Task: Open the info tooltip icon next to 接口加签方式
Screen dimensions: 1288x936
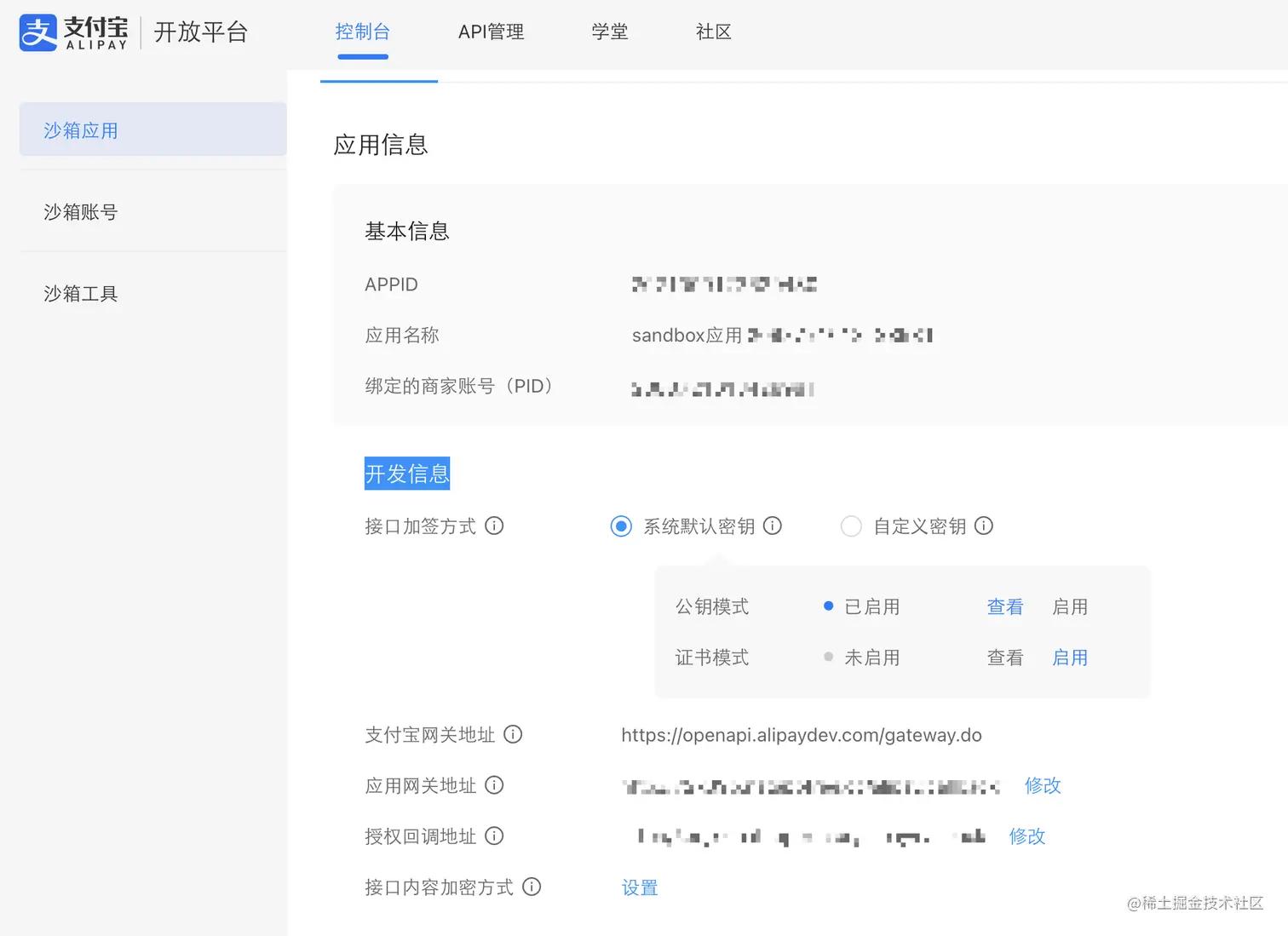Action: pos(495,526)
